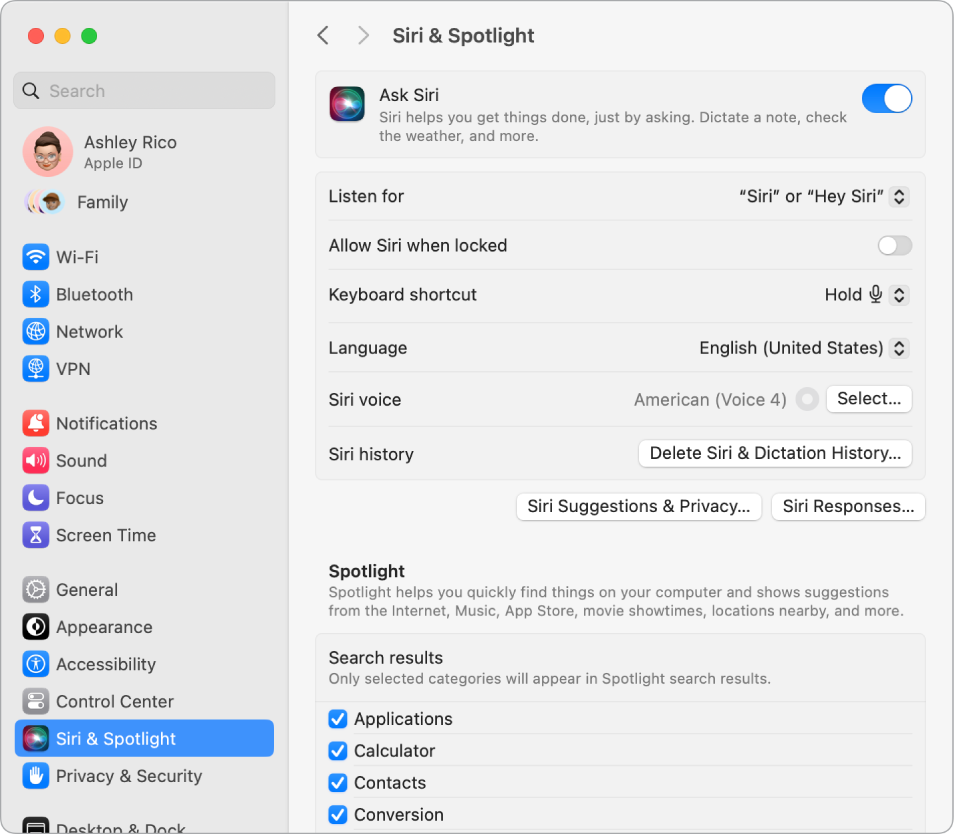Click Delete Siri & Dictation History
Viewport: 956px width, 836px height.
click(x=774, y=453)
